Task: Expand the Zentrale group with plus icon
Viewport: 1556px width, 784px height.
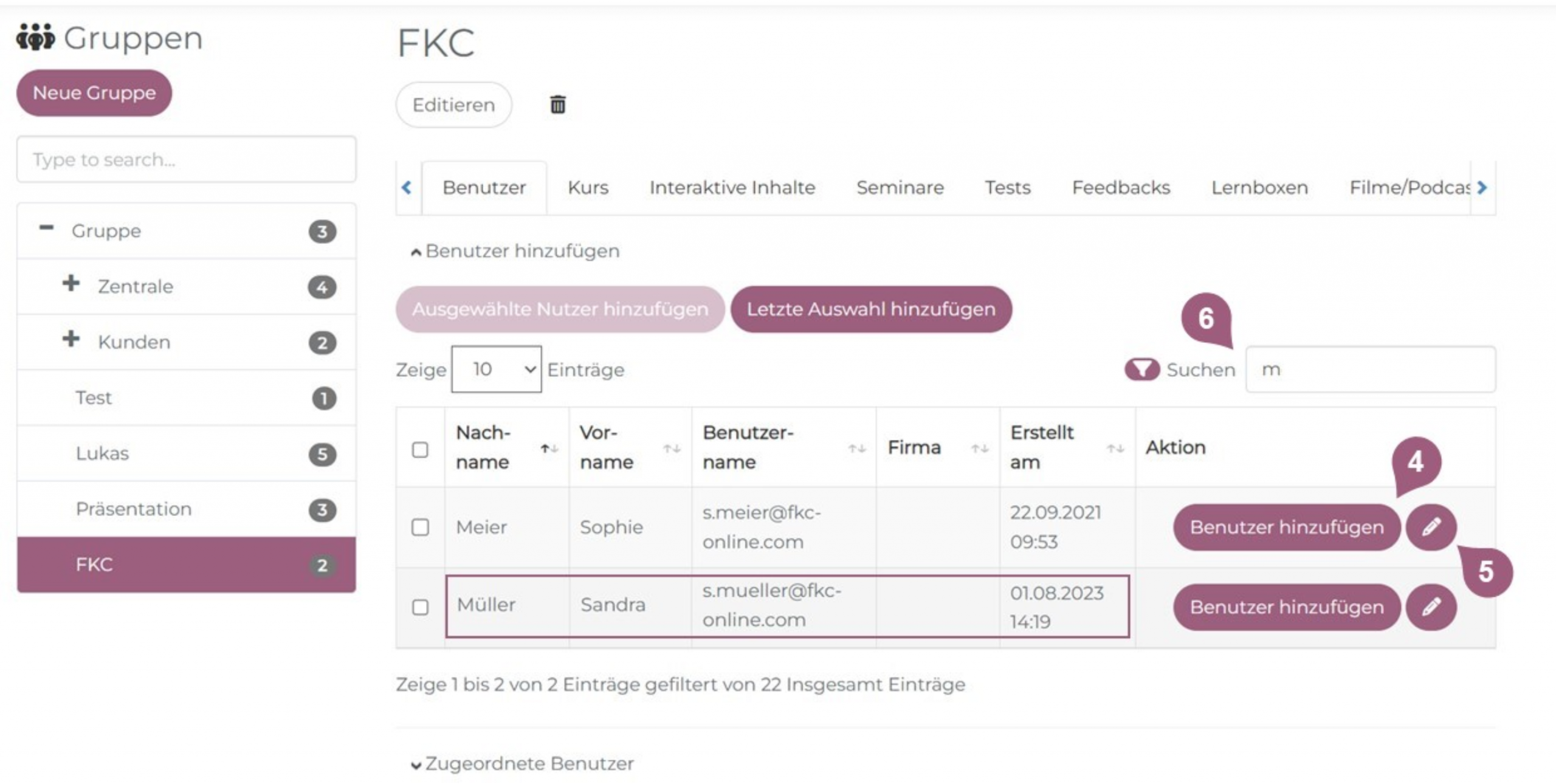Action: (71, 284)
